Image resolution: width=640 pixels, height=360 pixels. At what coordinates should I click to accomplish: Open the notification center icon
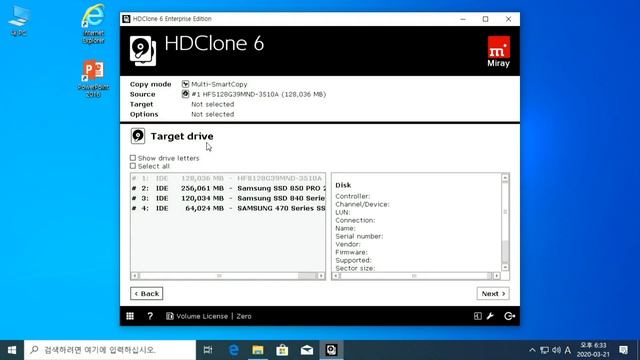coord(623,350)
